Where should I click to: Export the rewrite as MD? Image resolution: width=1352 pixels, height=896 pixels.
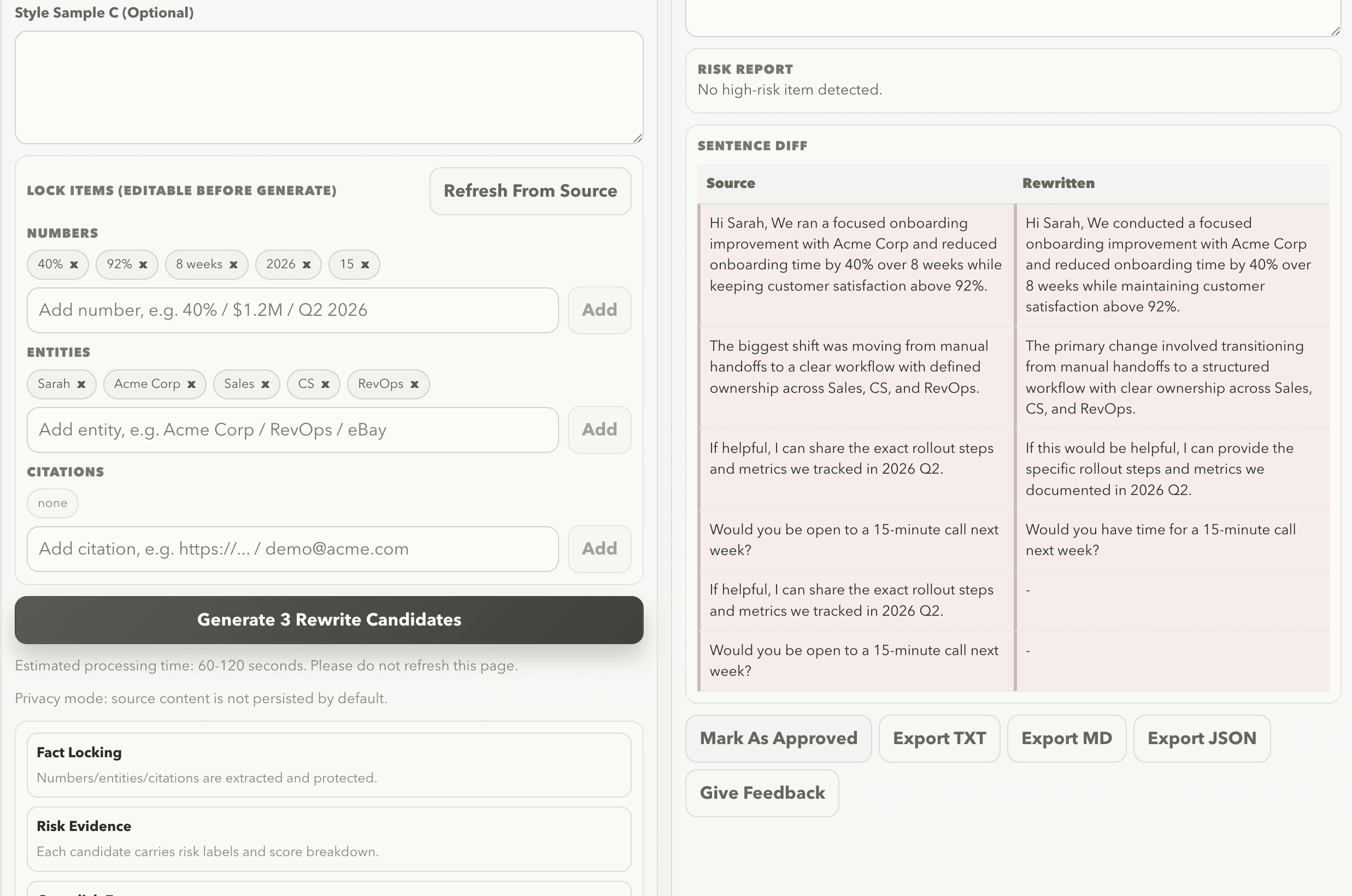[x=1066, y=738]
